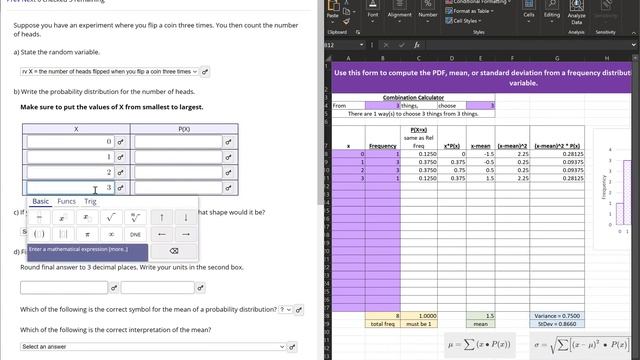
Task: Open the Format as Table dropdown
Action: tap(469, 11)
